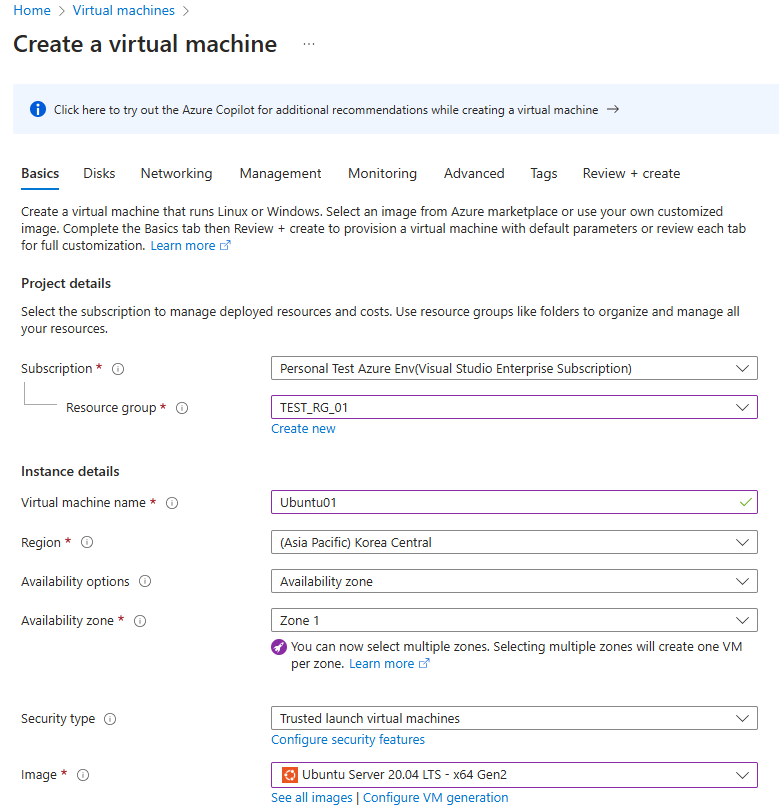The width and height of the screenshot is (779, 809).
Task: Open the Availability options dropdown
Action: point(514,581)
